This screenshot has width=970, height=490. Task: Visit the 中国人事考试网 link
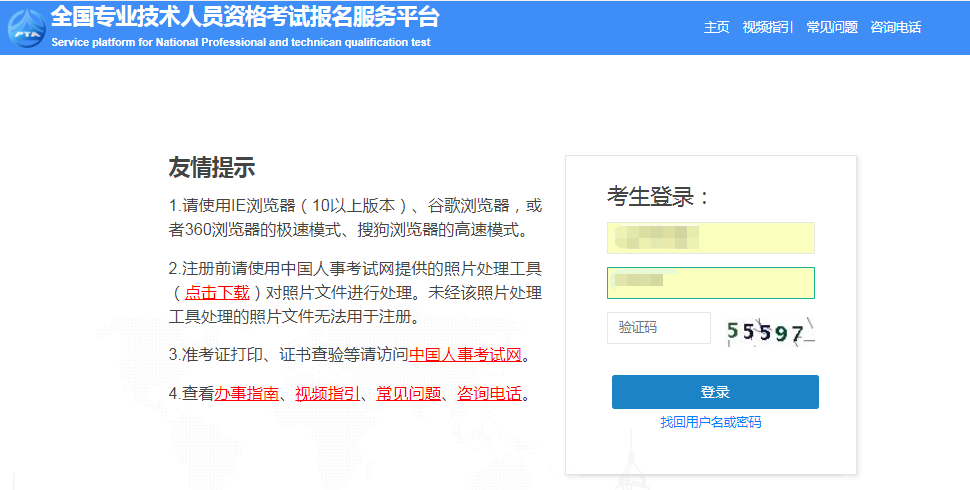pos(465,355)
